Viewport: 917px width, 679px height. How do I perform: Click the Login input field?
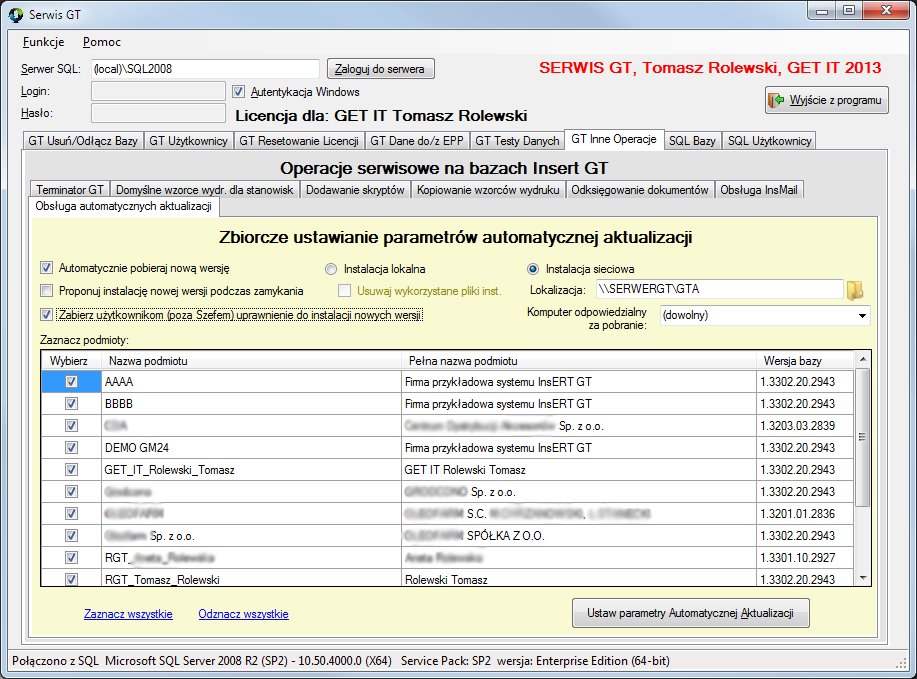(158, 91)
